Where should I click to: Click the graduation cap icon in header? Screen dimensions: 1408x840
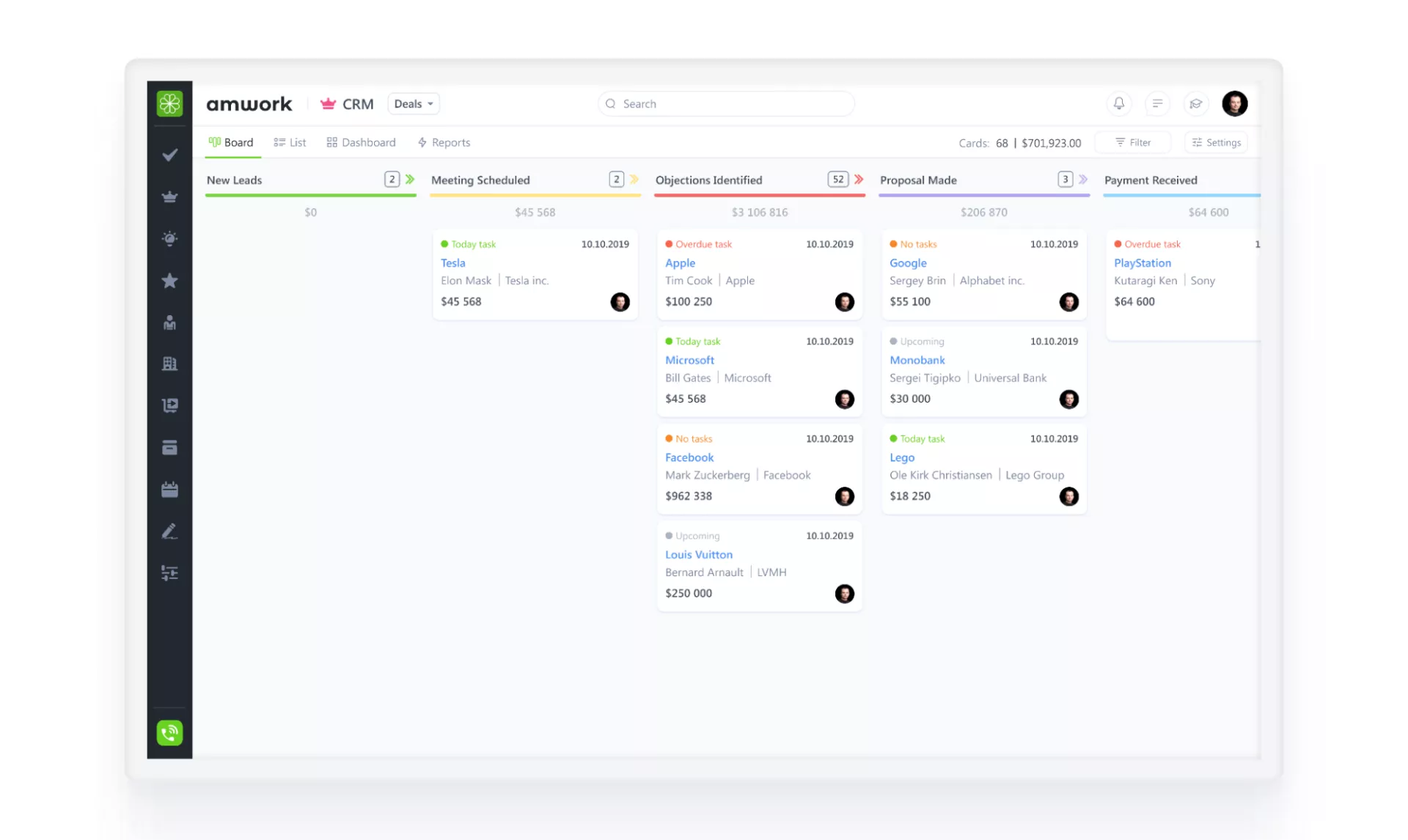coord(1195,103)
